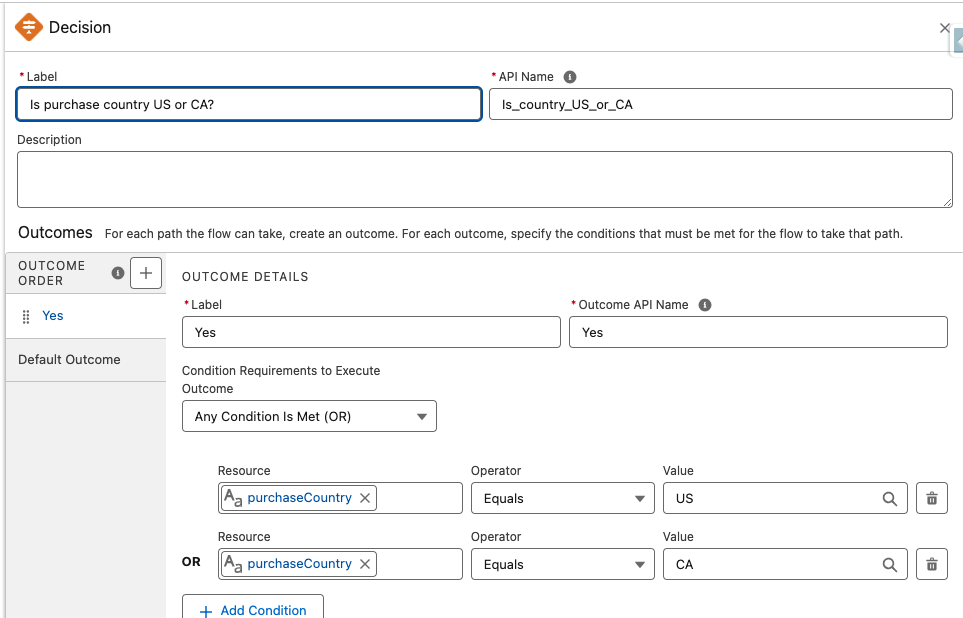Open the API Name info tooltip icon
Viewport: 963px width, 618px height.
click(x=570, y=77)
